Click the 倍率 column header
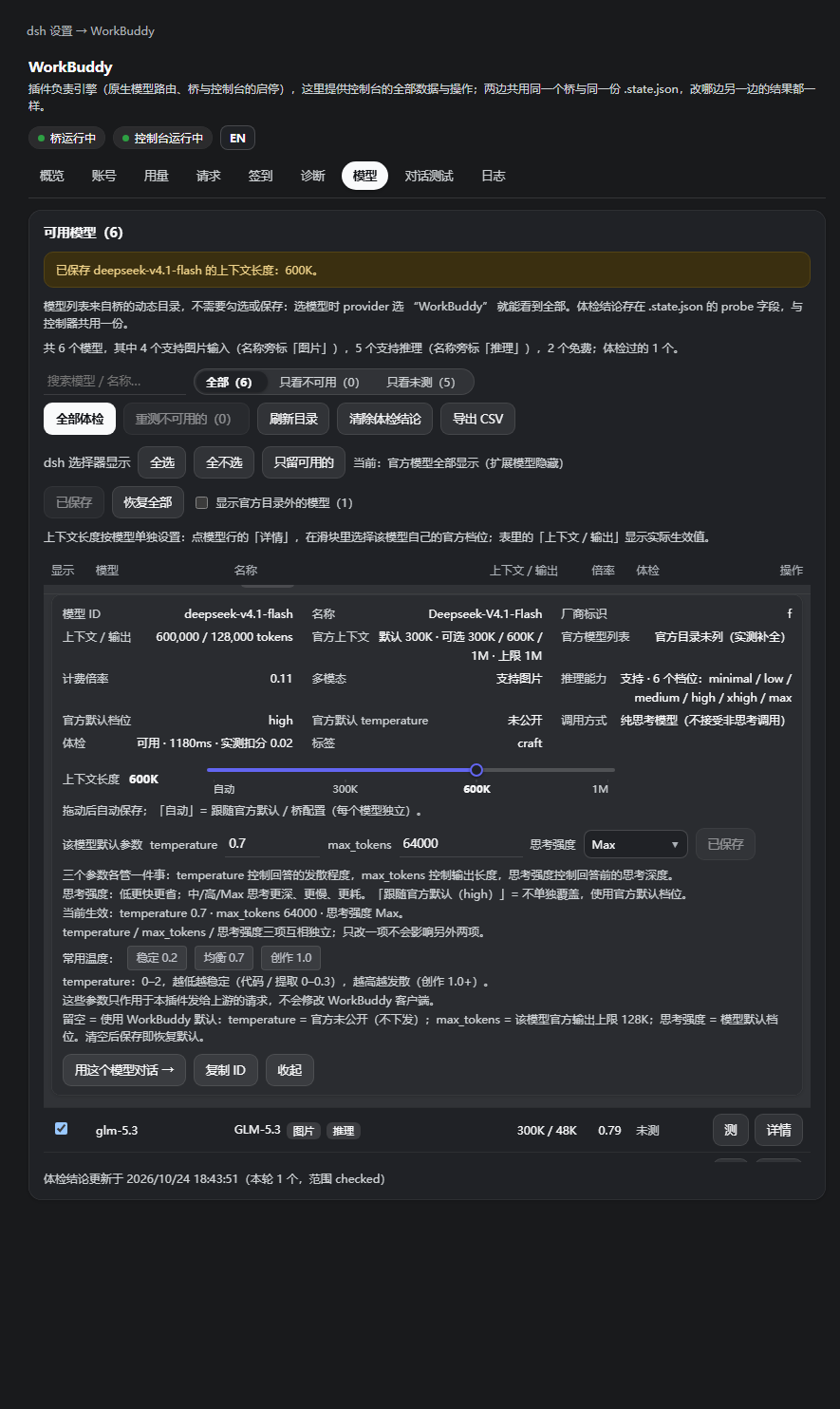Image resolution: width=840 pixels, height=1409 pixels. tap(603, 571)
